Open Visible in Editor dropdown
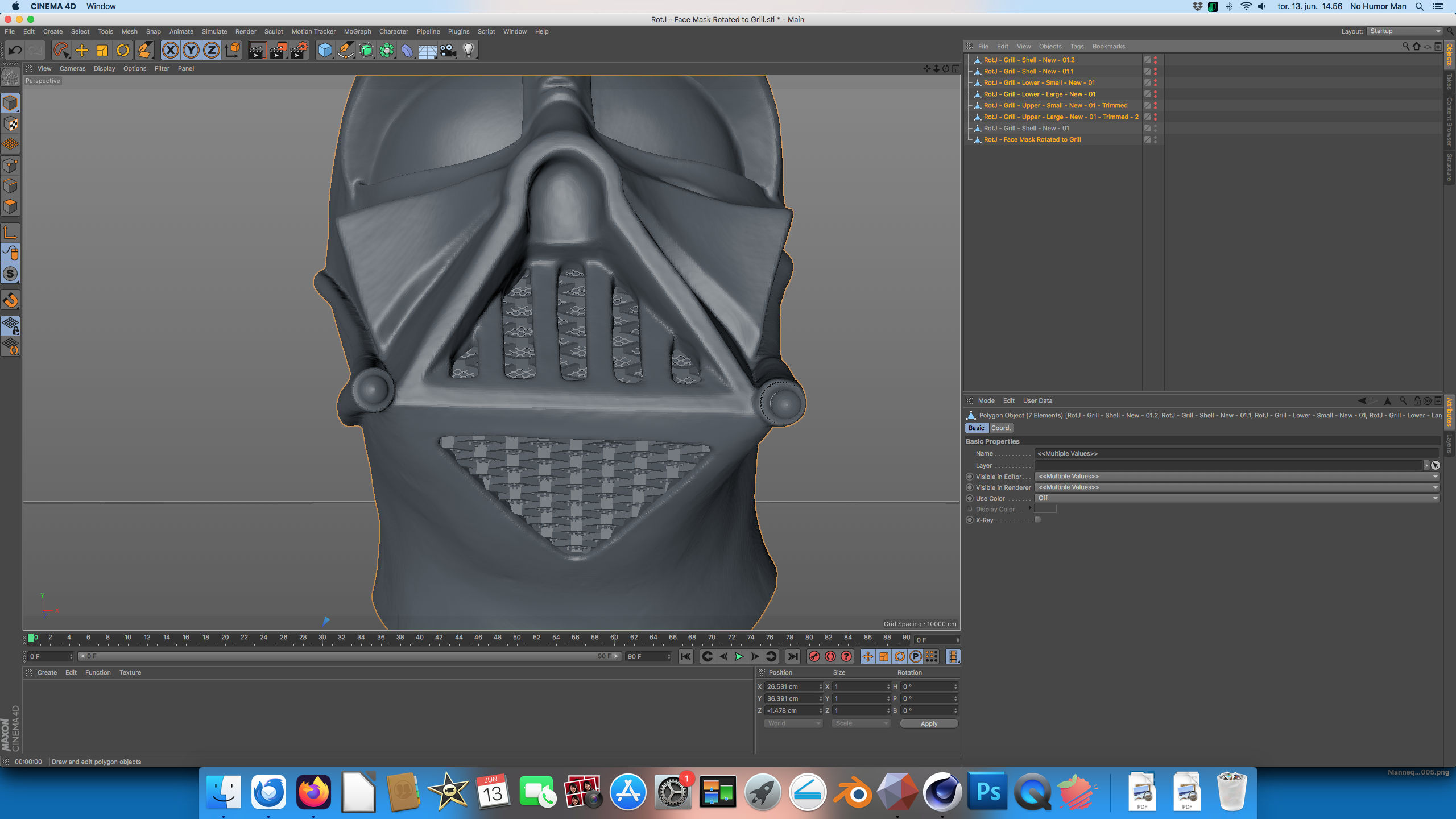1456x819 pixels. click(x=1237, y=477)
